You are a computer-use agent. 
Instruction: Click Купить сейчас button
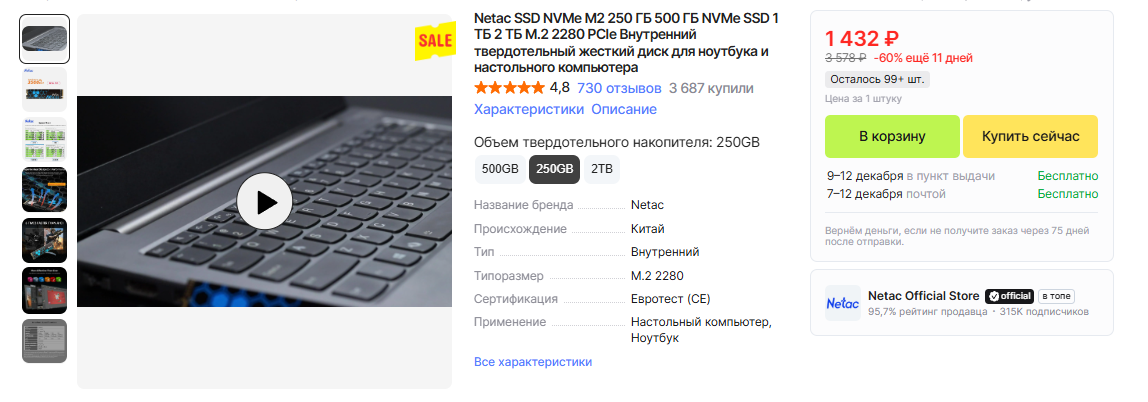[x=1030, y=136]
